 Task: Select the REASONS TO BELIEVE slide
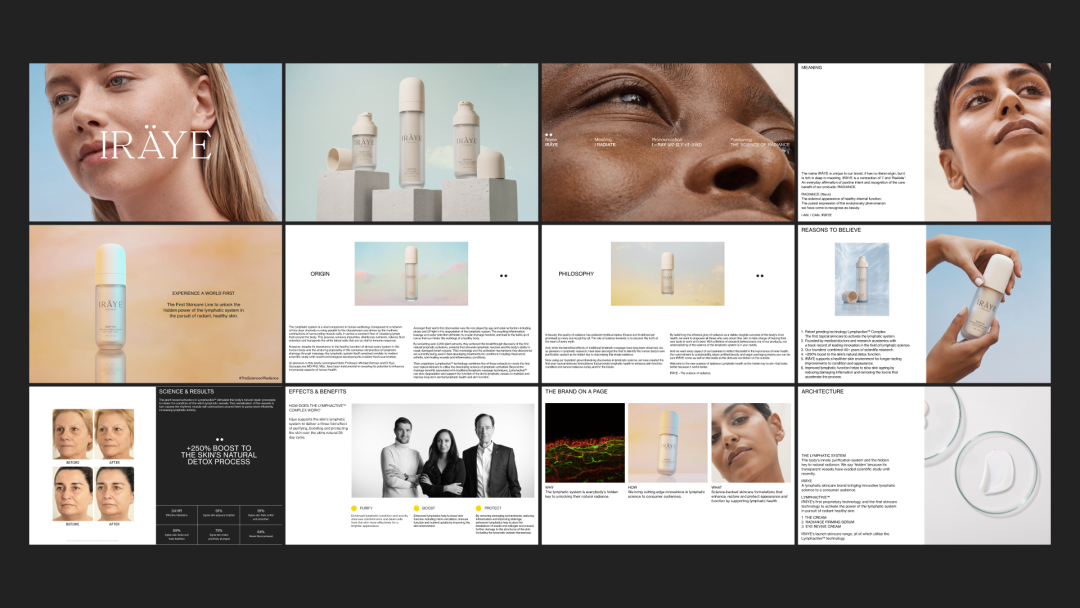click(x=924, y=304)
